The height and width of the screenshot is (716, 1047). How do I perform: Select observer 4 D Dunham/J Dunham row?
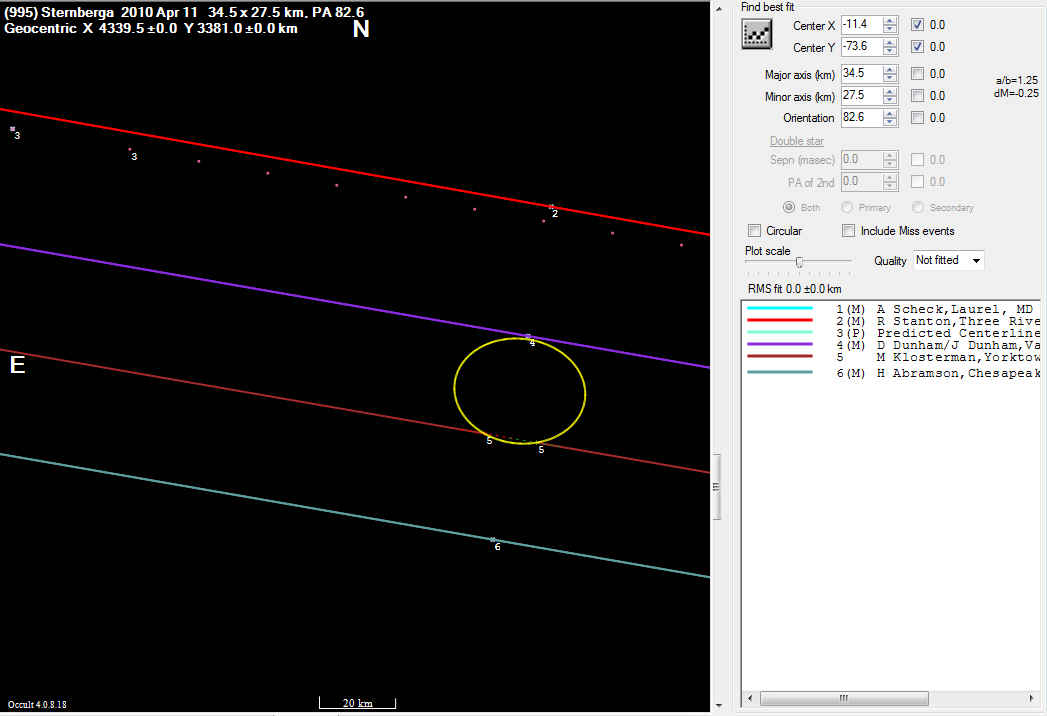pyautogui.click(x=891, y=345)
